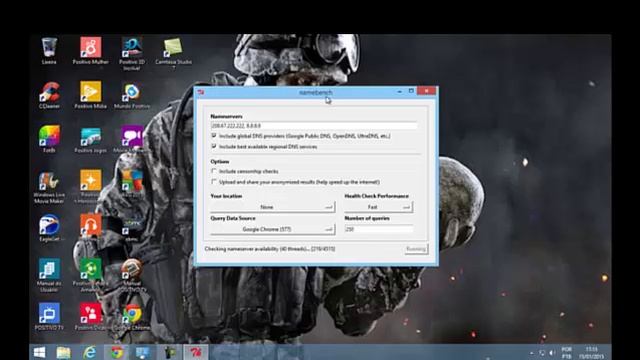Open the dark figure taskbar icon
640x360 pixels.
coord(169,352)
